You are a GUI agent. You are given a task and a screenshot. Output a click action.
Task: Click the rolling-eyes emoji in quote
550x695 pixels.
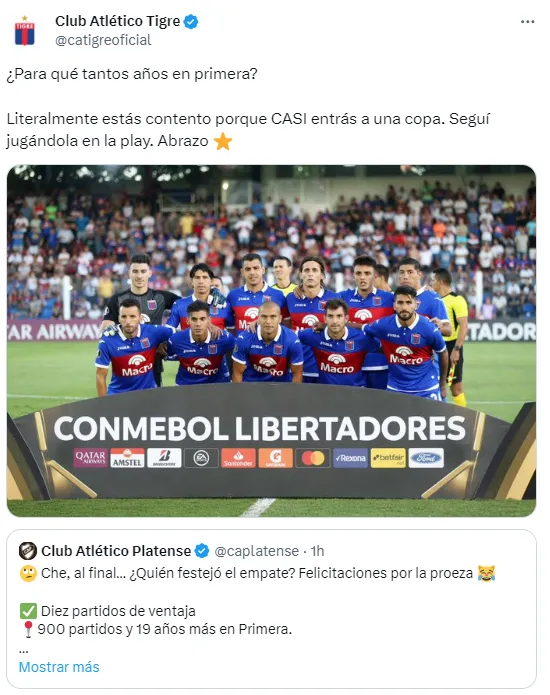click(x=28, y=574)
